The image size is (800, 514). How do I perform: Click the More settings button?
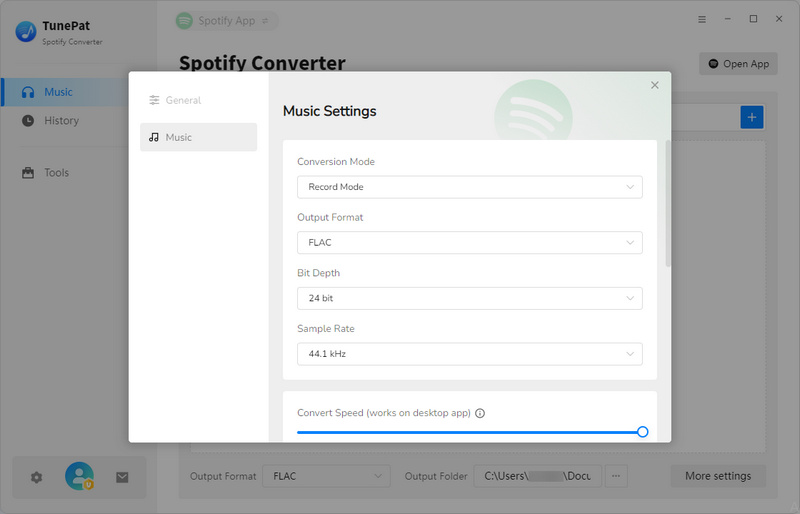(718, 476)
